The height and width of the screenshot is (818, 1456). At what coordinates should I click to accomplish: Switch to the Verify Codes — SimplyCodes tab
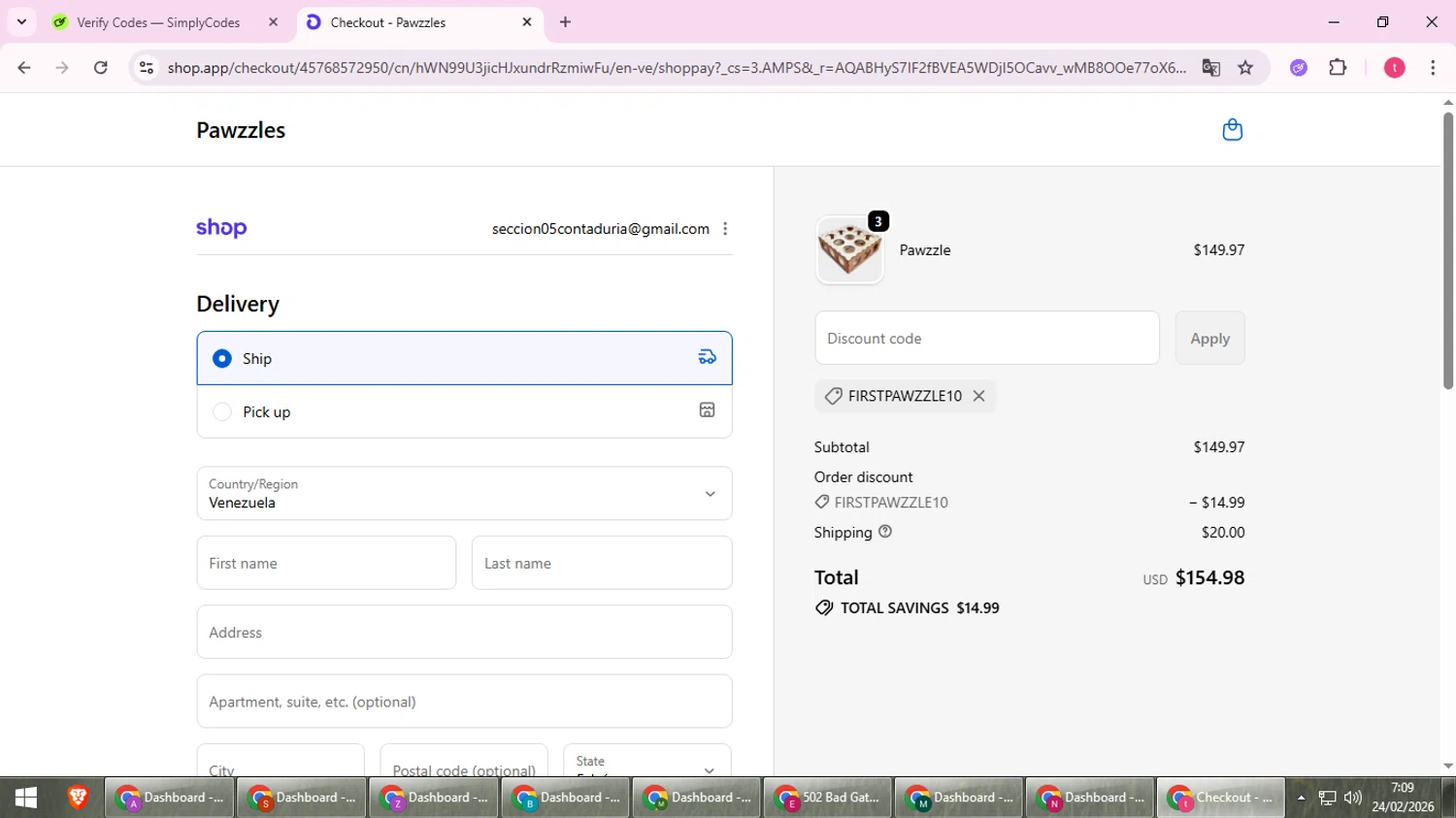[167, 22]
